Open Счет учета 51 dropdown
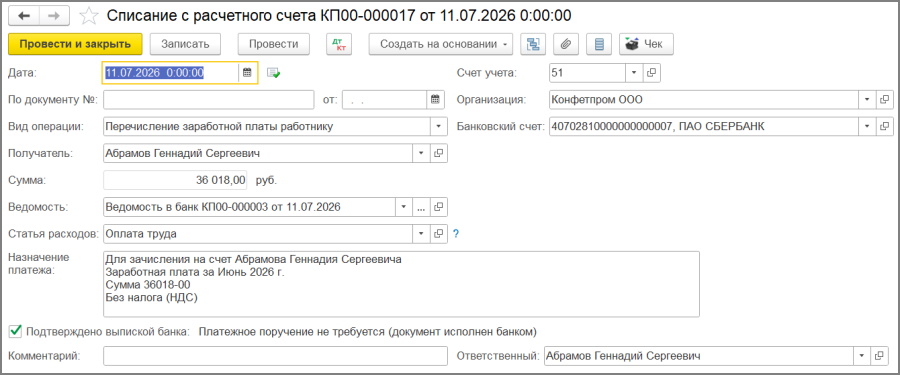This screenshot has height=375, width=900. (634, 73)
